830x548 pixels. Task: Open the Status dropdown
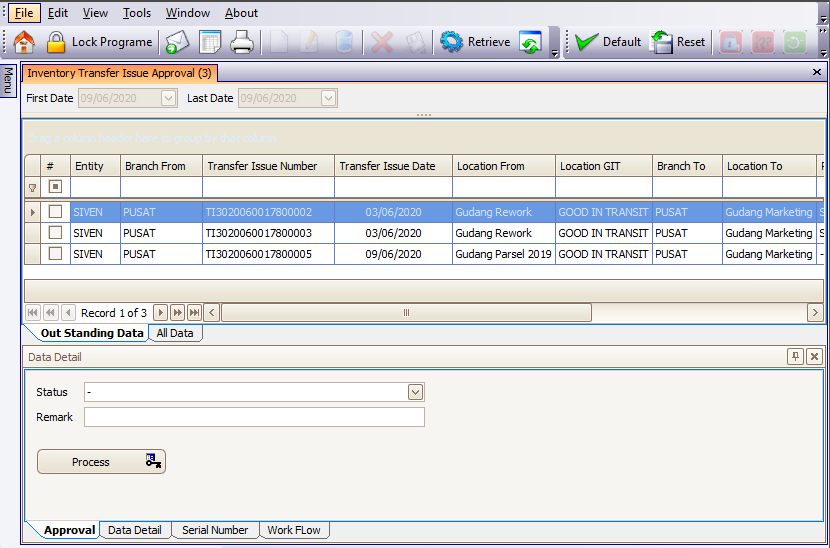(x=416, y=392)
